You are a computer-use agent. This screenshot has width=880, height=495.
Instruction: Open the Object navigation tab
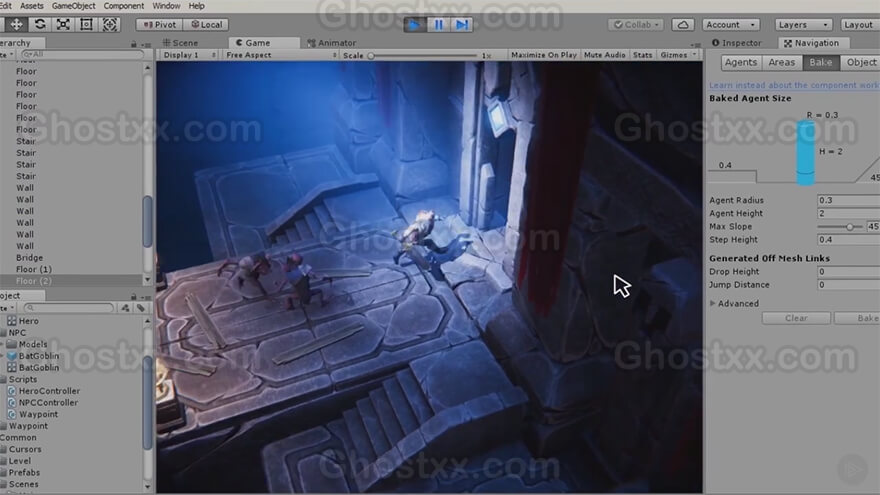(861, 62)
